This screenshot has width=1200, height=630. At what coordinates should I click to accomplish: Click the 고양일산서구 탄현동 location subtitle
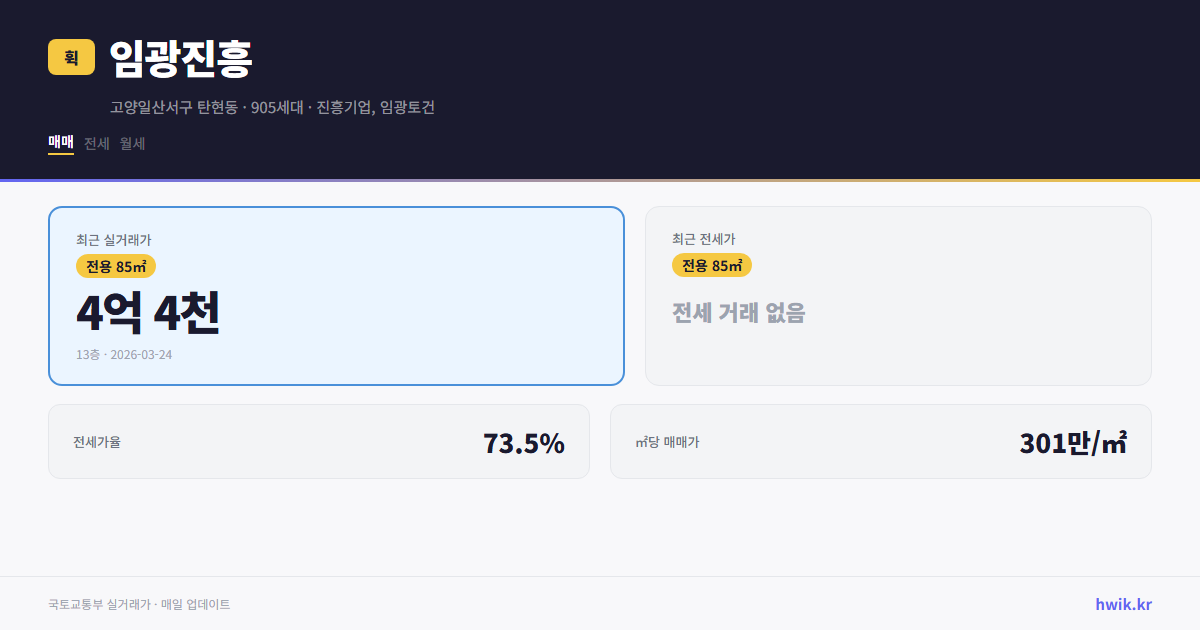(273, 108)
